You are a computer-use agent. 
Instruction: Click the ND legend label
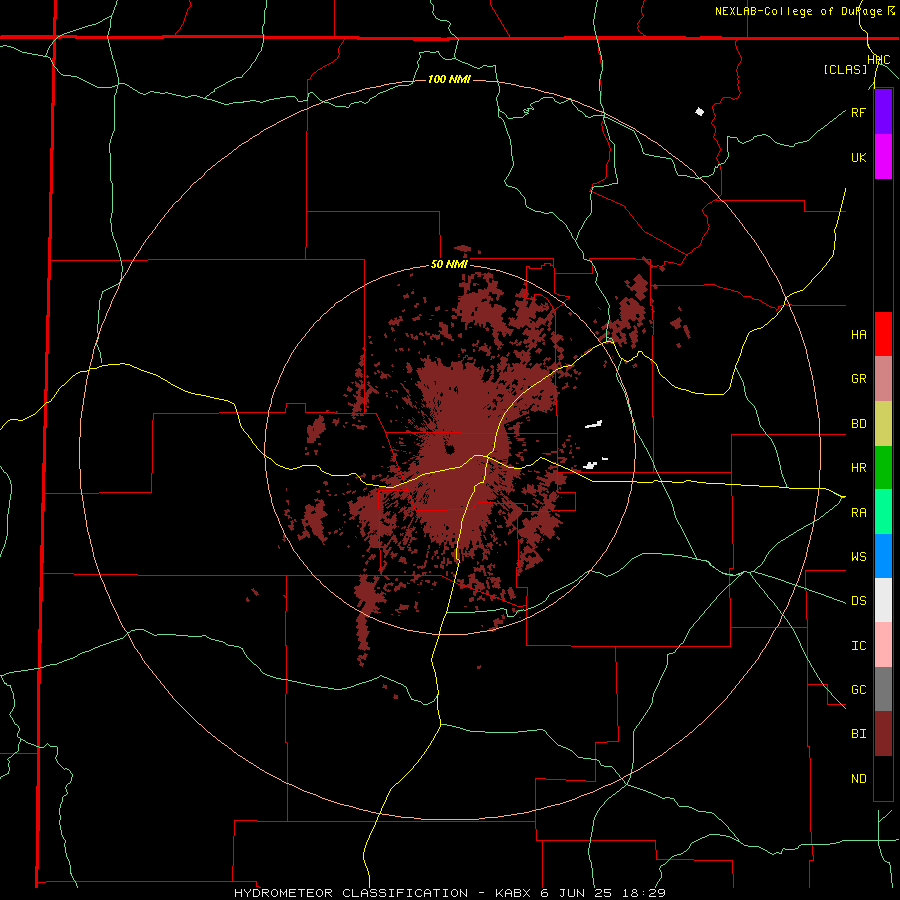pyautogui.click(x=858, y=779)
